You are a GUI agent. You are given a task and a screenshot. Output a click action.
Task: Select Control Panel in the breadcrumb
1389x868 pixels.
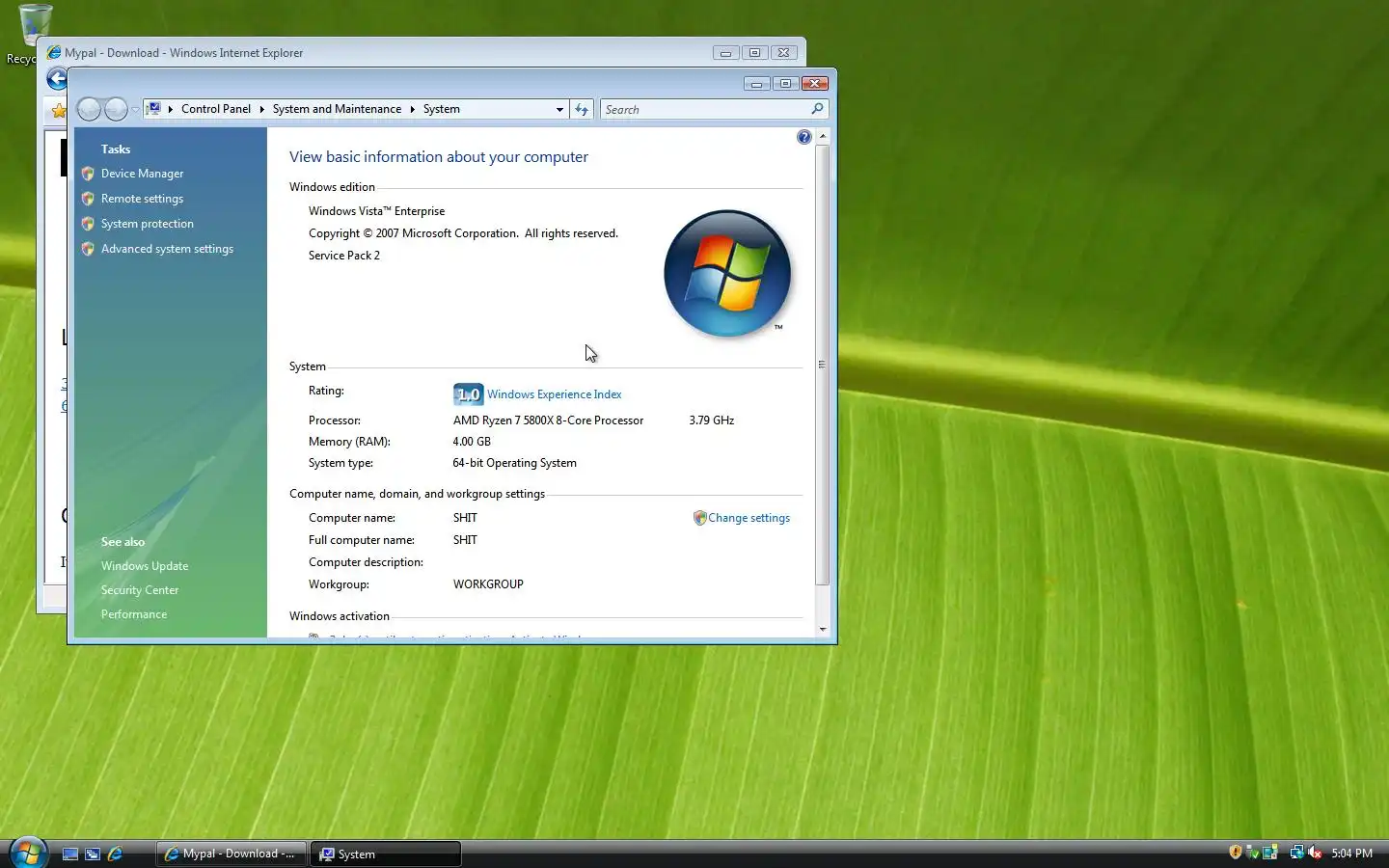tap(216, 109)
